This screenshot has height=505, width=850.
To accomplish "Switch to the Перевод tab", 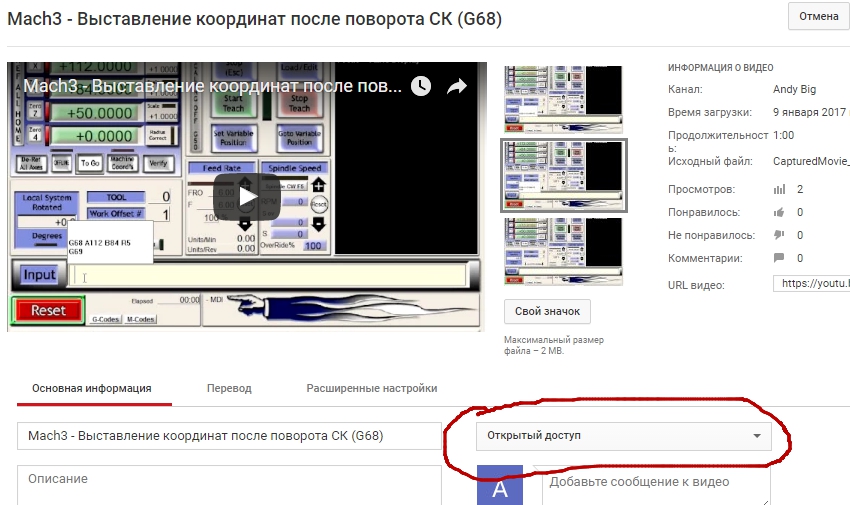I will pos(229,389).
